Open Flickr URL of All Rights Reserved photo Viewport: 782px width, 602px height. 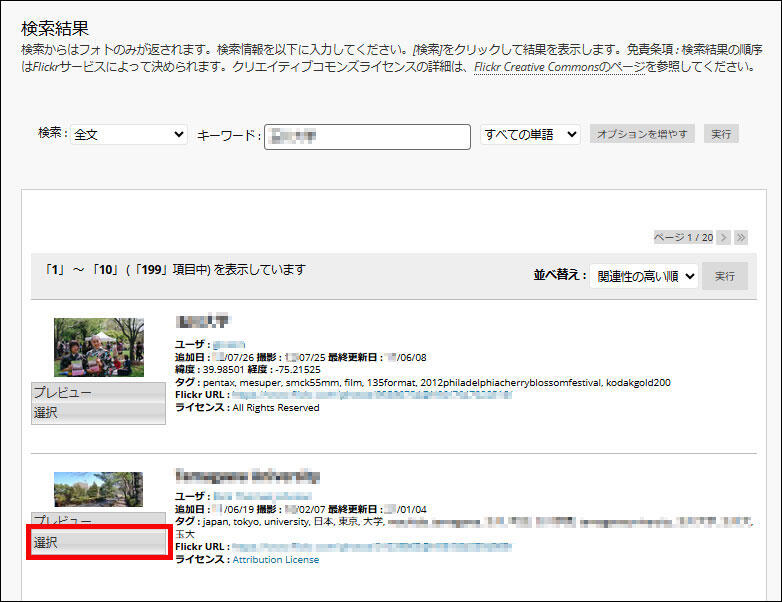click(372, 395)
